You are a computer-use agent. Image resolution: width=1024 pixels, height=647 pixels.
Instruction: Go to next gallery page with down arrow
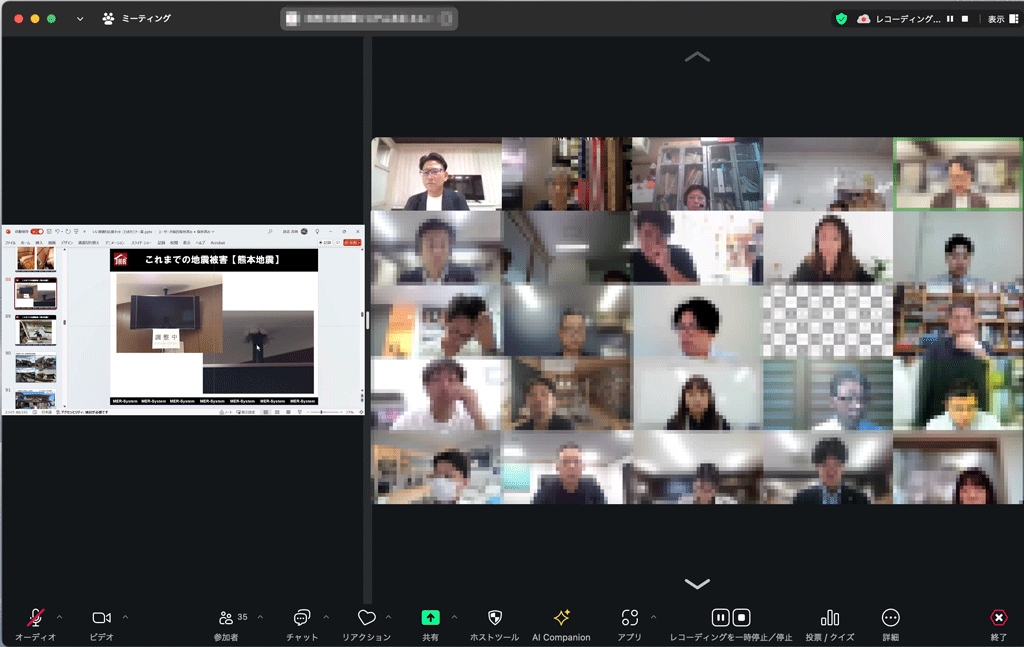coord(697,583)
